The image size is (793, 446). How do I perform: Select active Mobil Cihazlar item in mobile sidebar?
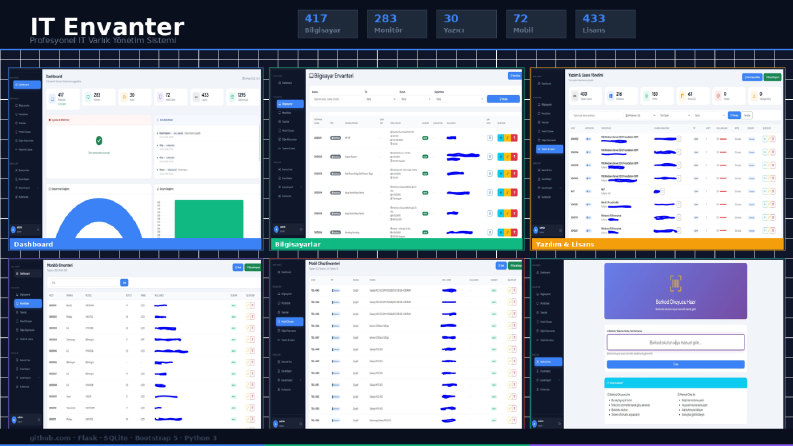(290, 322)
